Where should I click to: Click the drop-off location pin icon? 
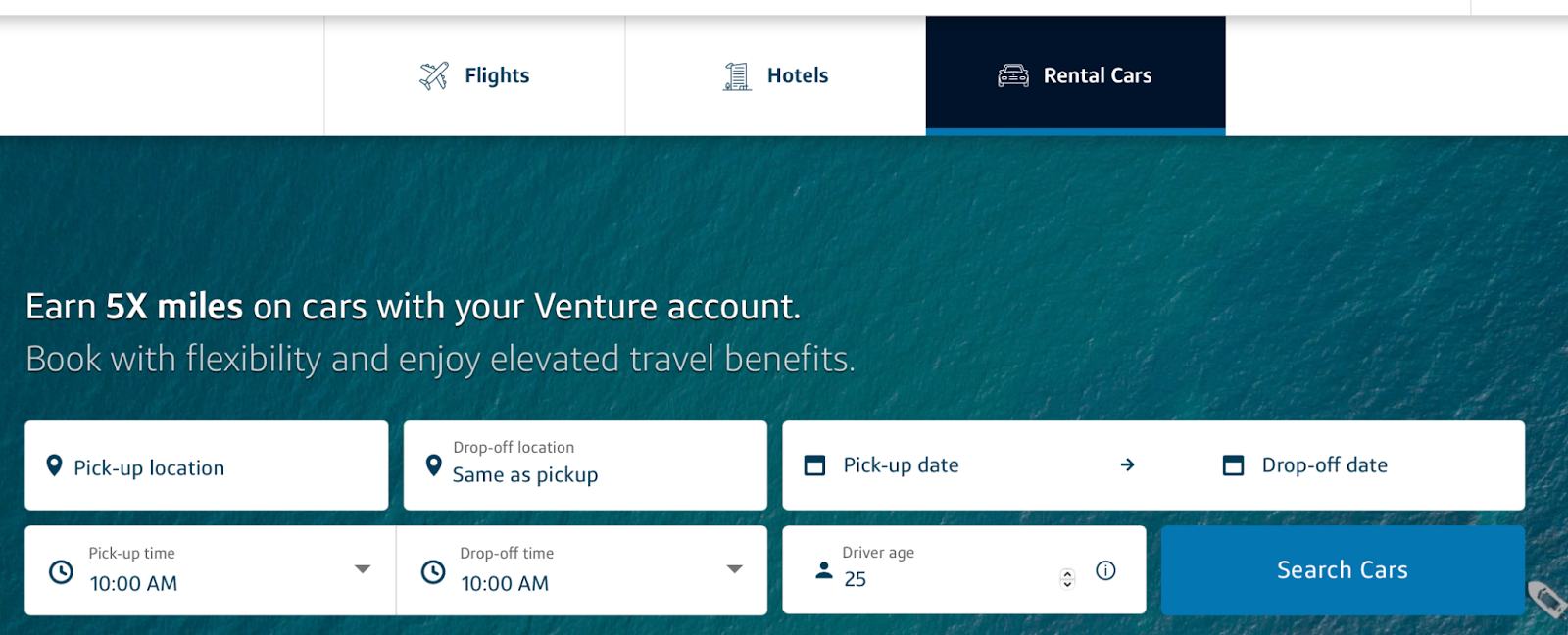tap(433, 465)
